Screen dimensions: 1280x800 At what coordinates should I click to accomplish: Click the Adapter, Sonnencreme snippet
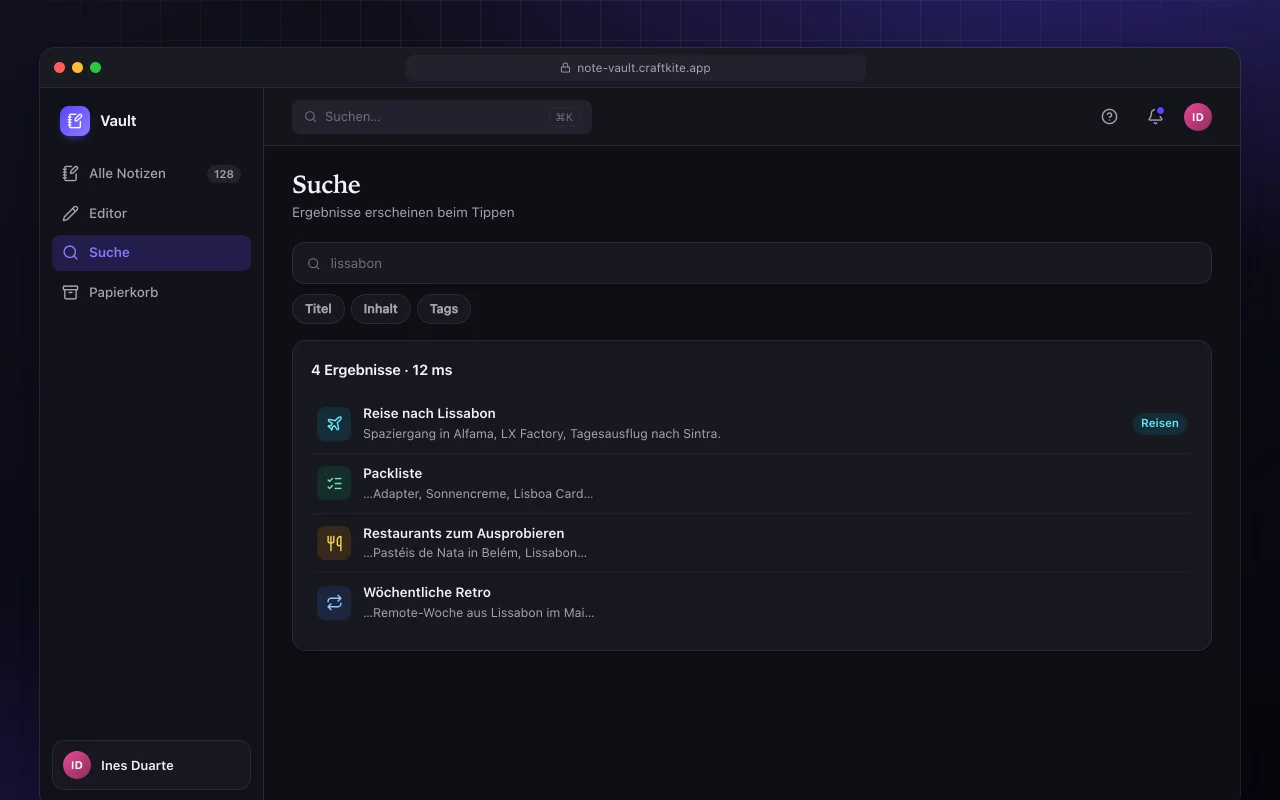pos(478,494)
